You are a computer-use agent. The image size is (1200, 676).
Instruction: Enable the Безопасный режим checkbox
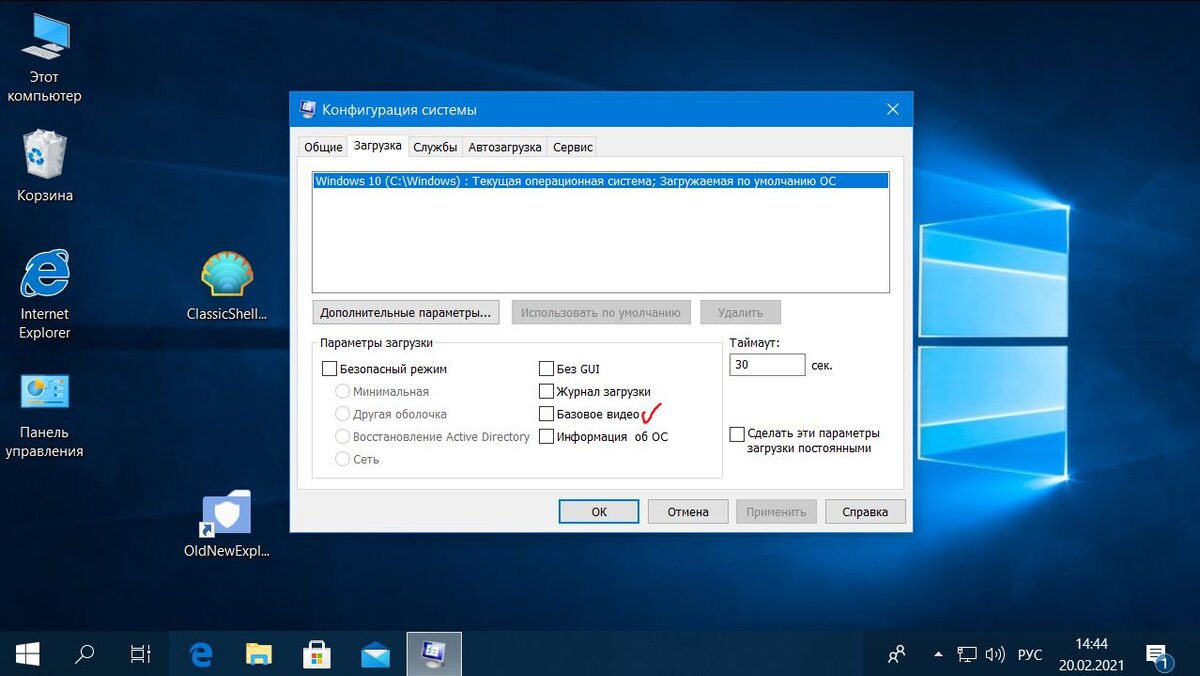(x=330, y=369)
